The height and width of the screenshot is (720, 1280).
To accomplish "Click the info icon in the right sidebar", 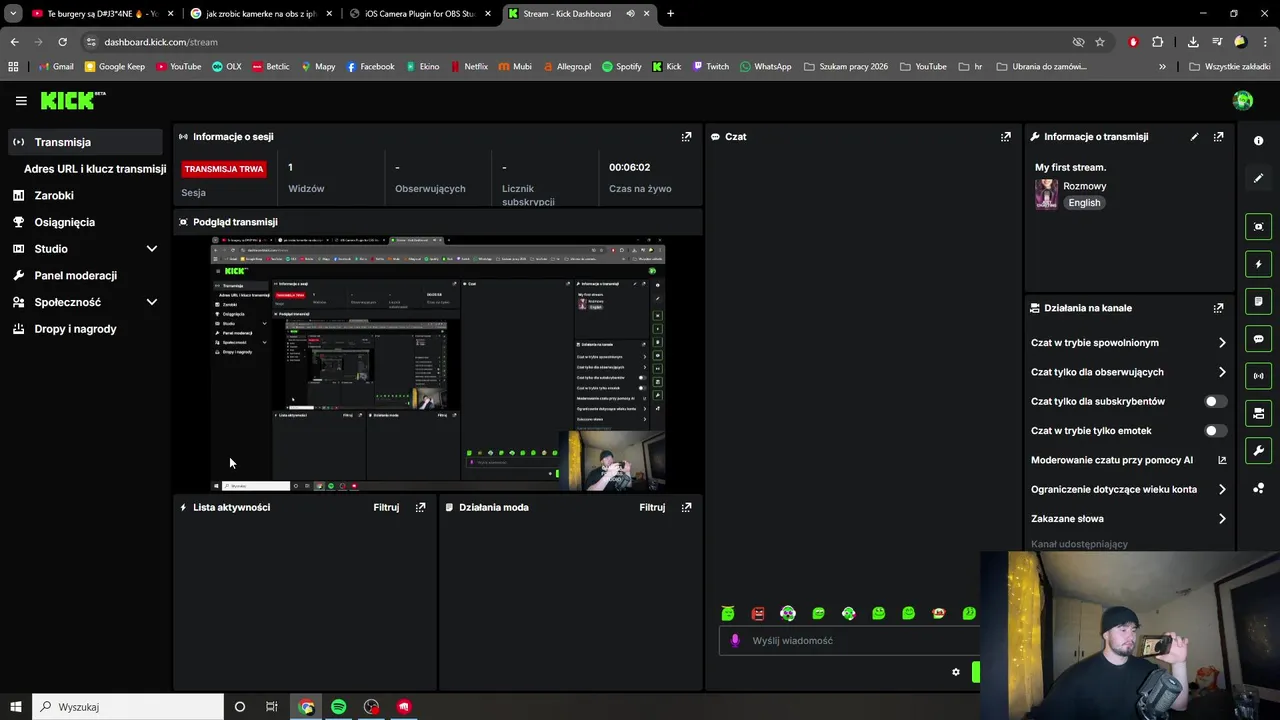I will click(1258, 141).
